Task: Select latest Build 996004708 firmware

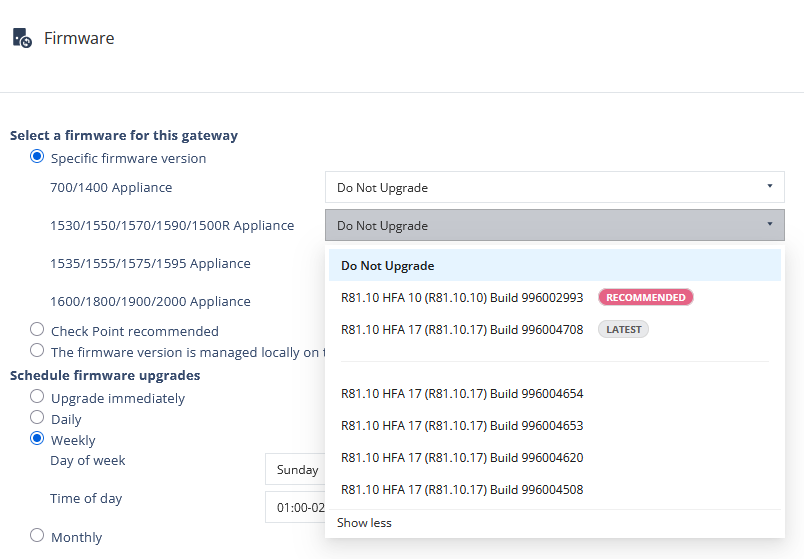Action: pos(555,329)
